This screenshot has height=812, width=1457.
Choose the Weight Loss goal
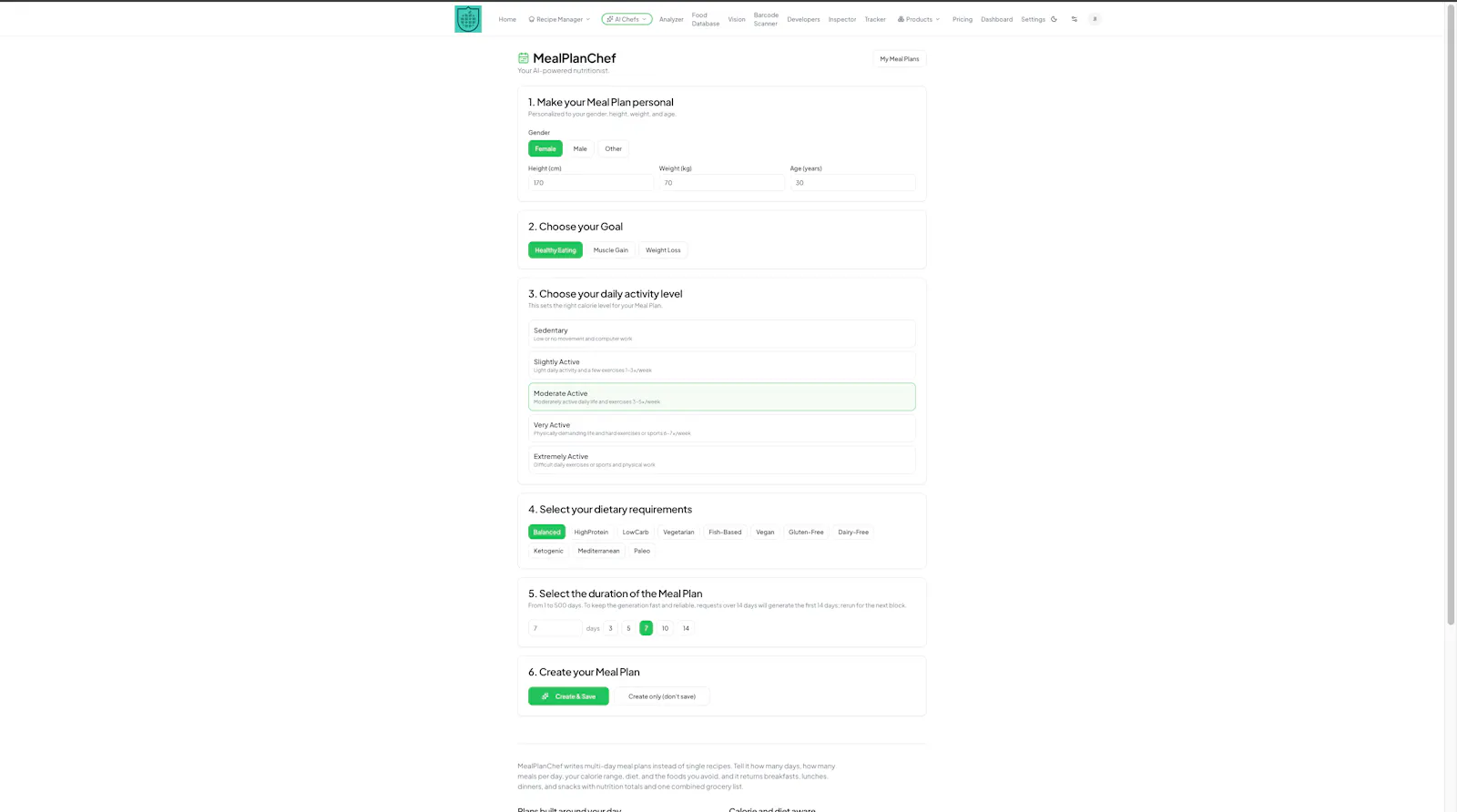click(663, 250)
